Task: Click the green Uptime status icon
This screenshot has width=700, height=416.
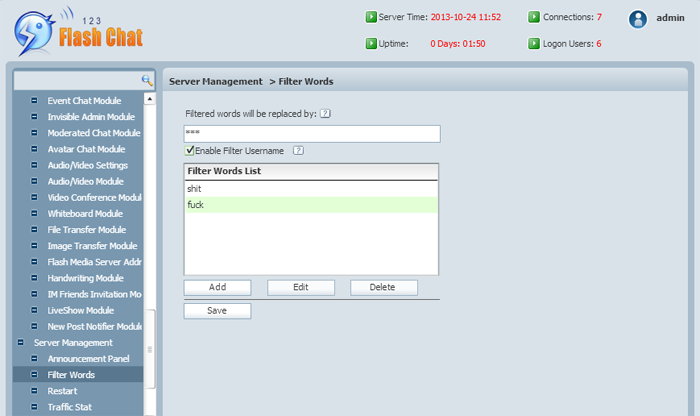Action: [371, 44]
